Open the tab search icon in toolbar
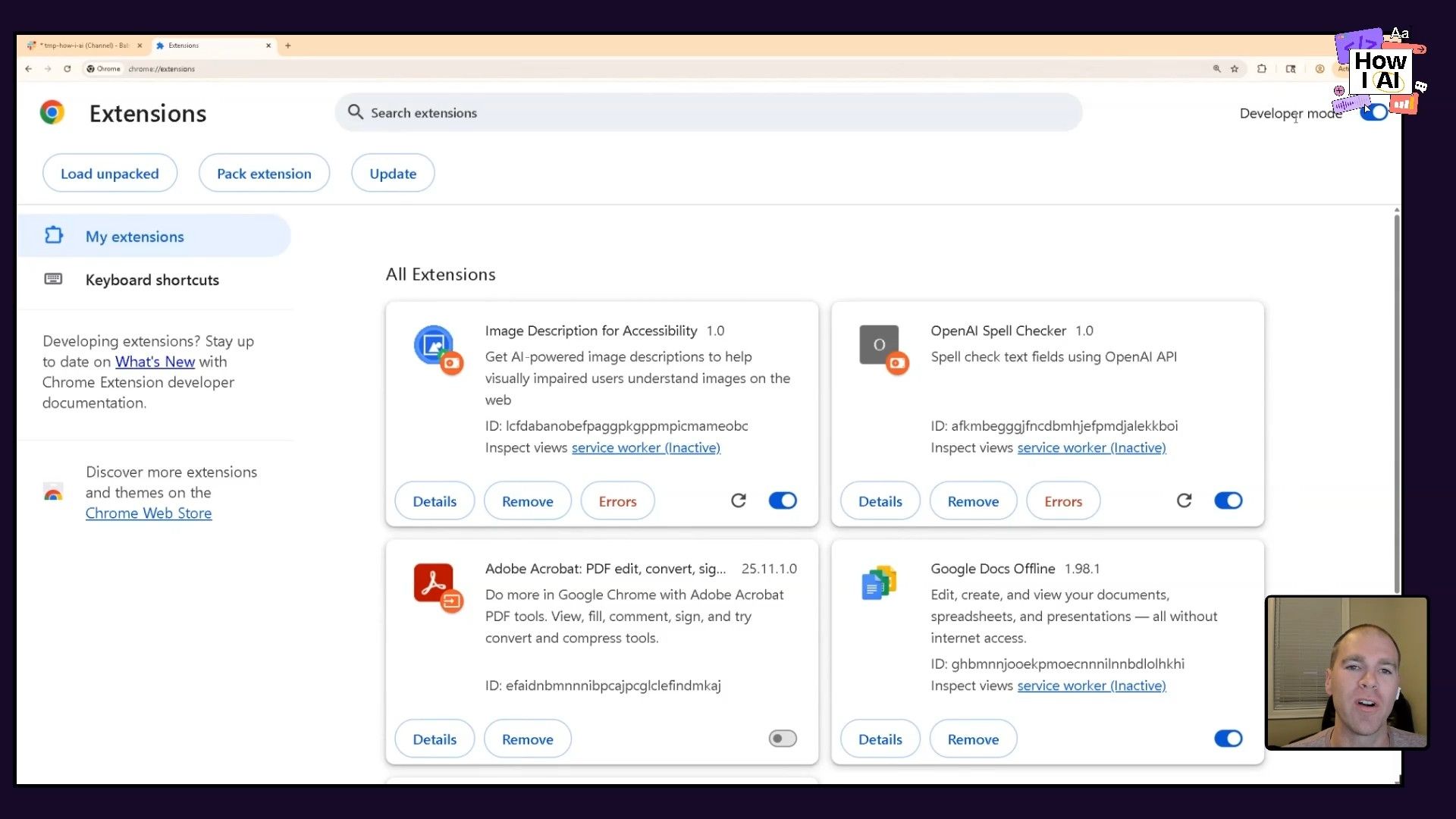The width and height of the screenshot is (1456, 819). tap(1291, 68)
